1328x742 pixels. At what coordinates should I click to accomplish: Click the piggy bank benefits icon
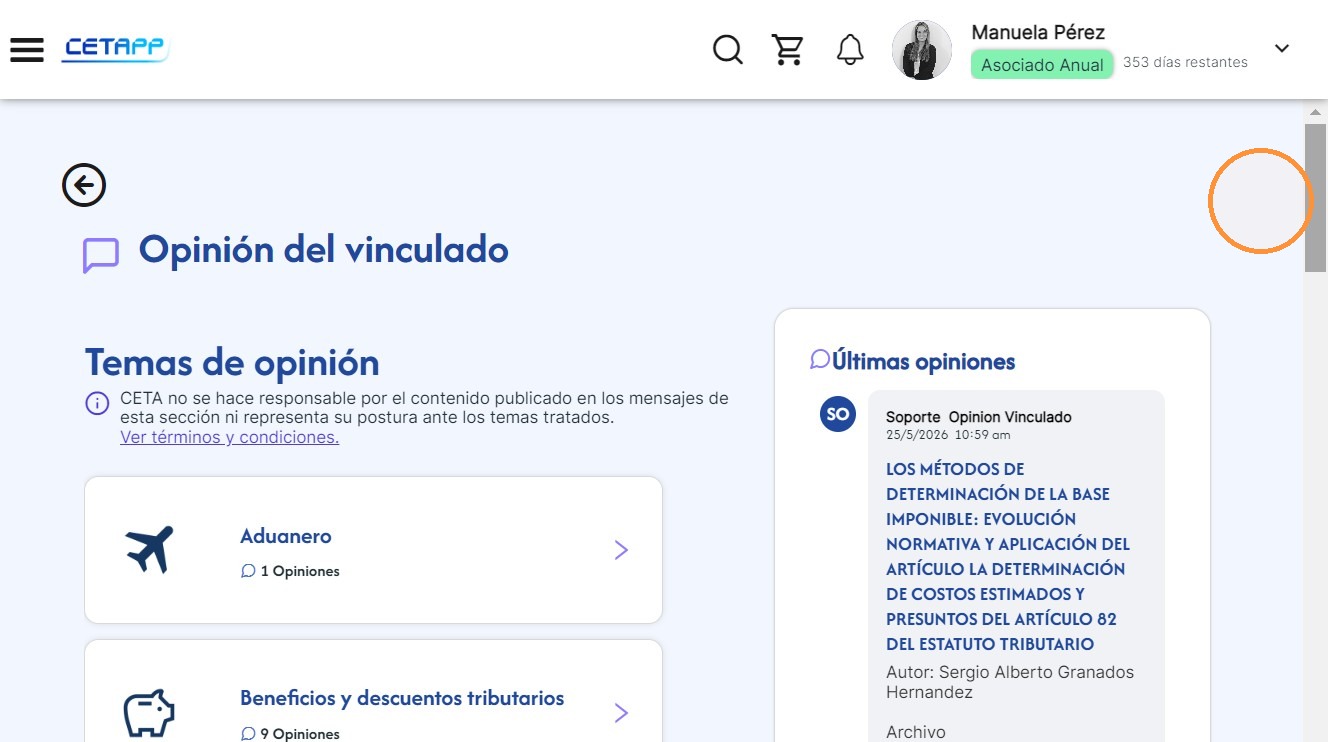pos(149,713)
